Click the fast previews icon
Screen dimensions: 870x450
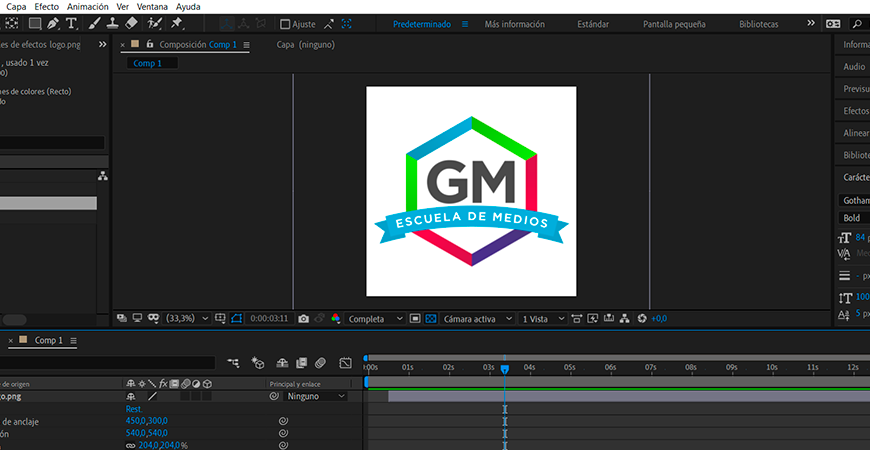(x=593, y=318)
